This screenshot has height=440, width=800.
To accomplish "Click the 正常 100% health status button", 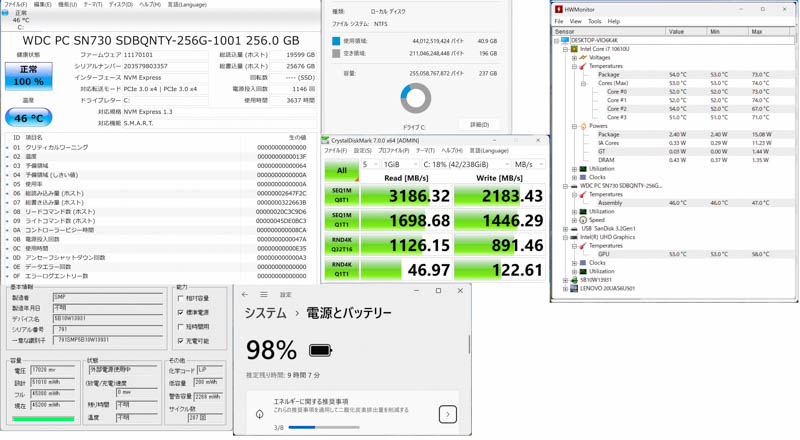I will tap(29, 76).
